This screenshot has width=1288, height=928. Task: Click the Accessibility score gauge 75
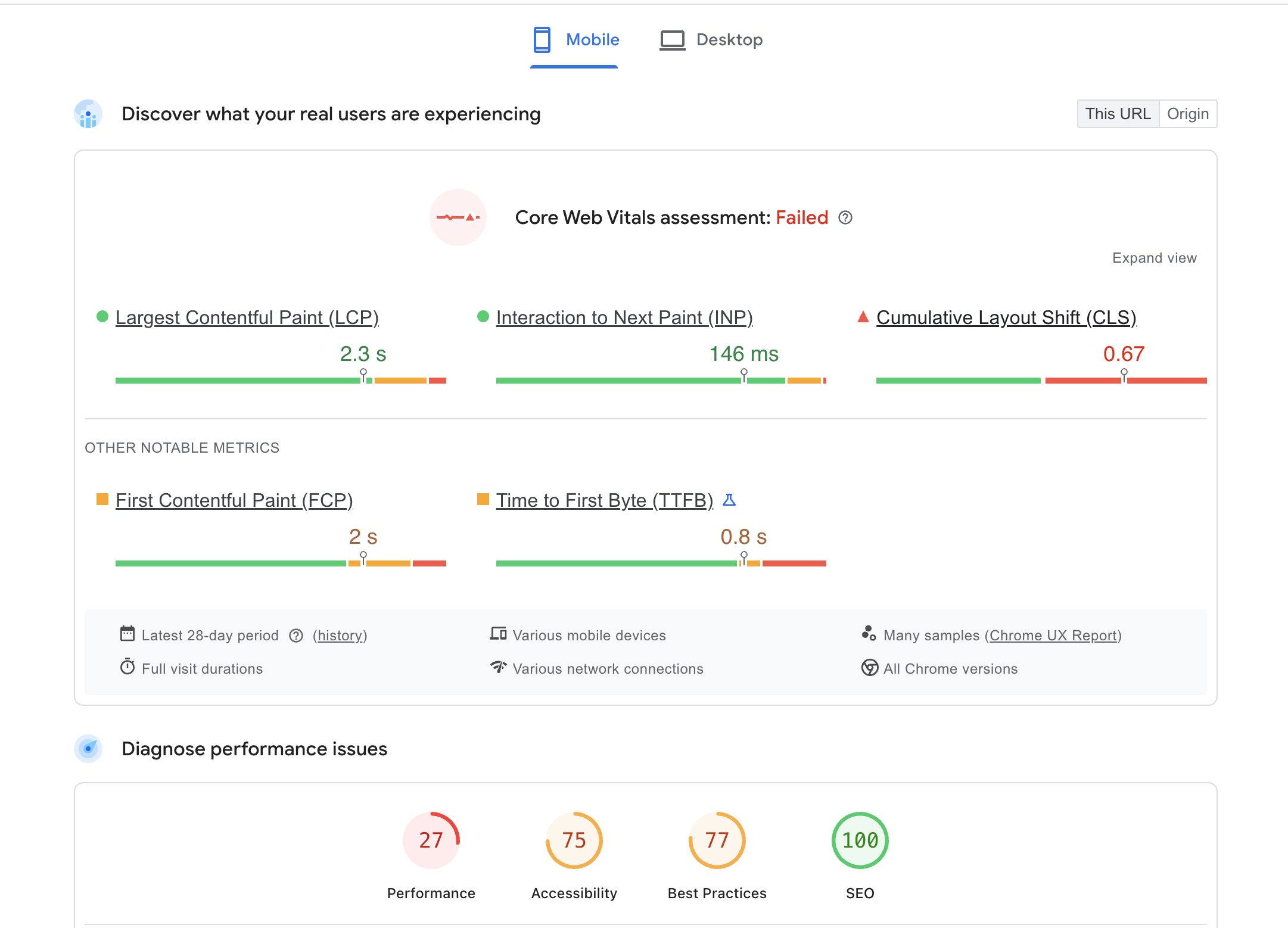coord(574,840)
